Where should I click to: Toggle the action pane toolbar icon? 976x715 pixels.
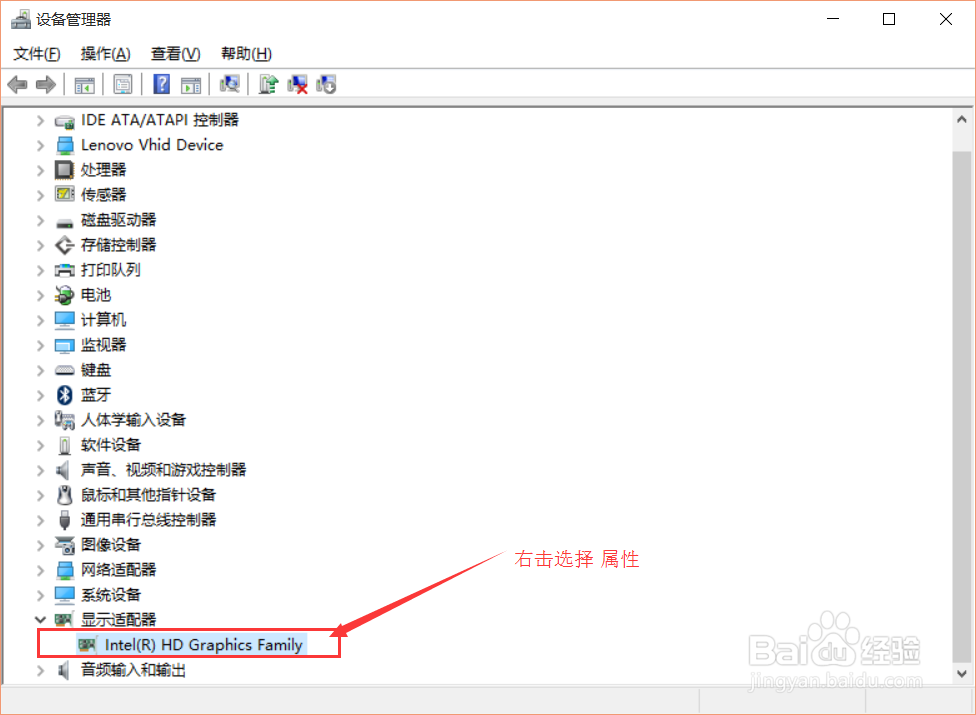click(x=191, y=85)
